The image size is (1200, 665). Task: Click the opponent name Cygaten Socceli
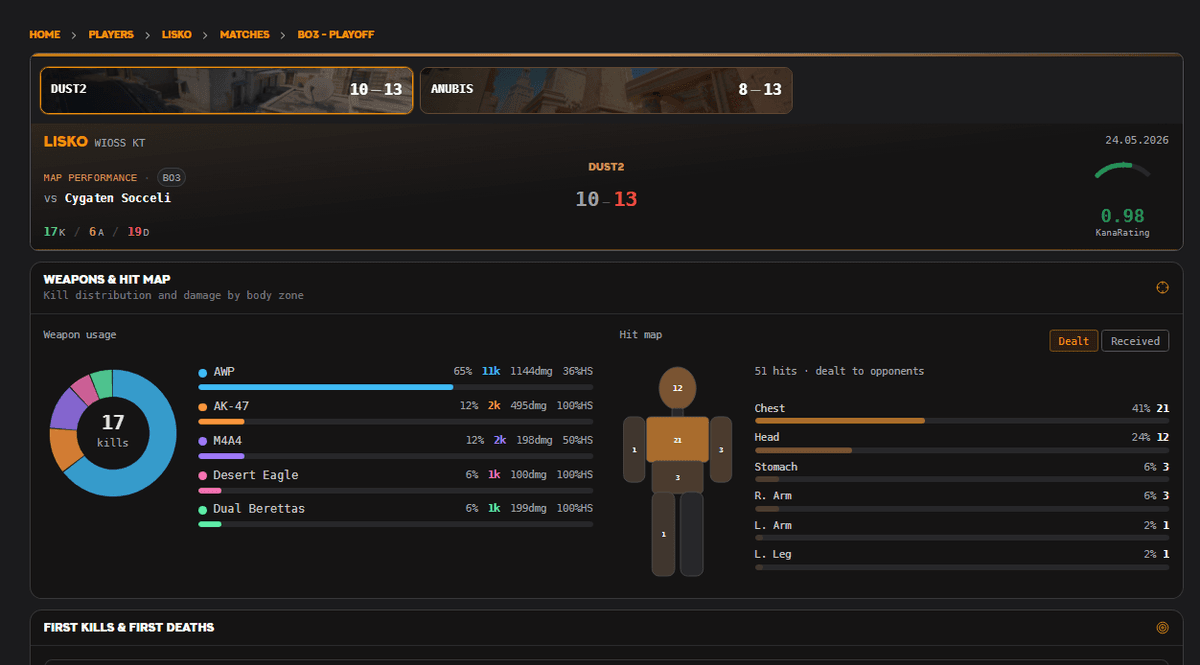[117, 198]
